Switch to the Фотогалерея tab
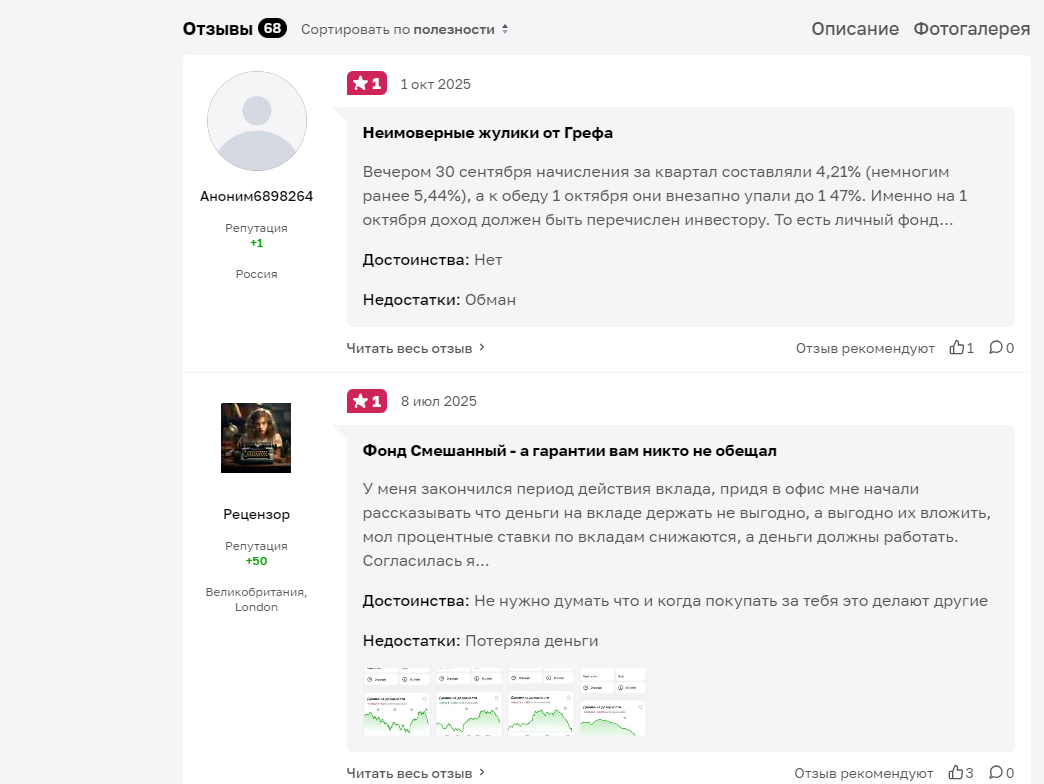Image resolution: width=1044 pixels, height=784 pixels. (971, 29)
